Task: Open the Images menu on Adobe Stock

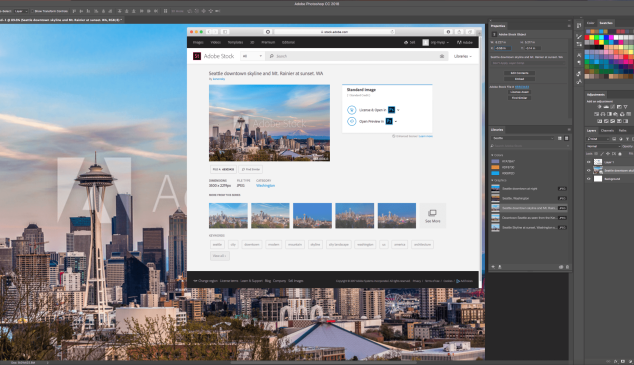Action: [198, 42]
